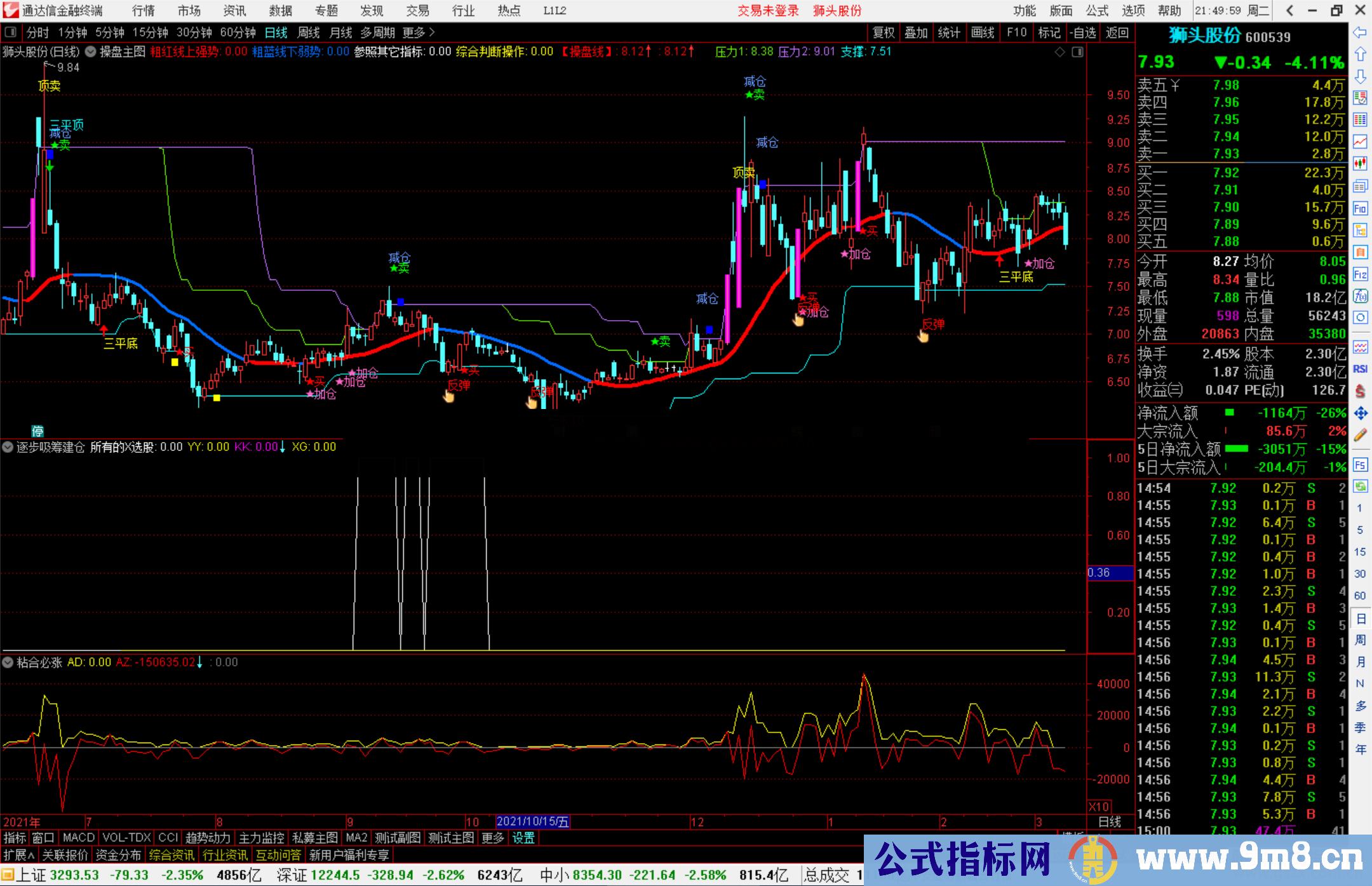Screen dimensions: 1372x886
Task: Open the 功能 menu
Action: point(1024,11)
